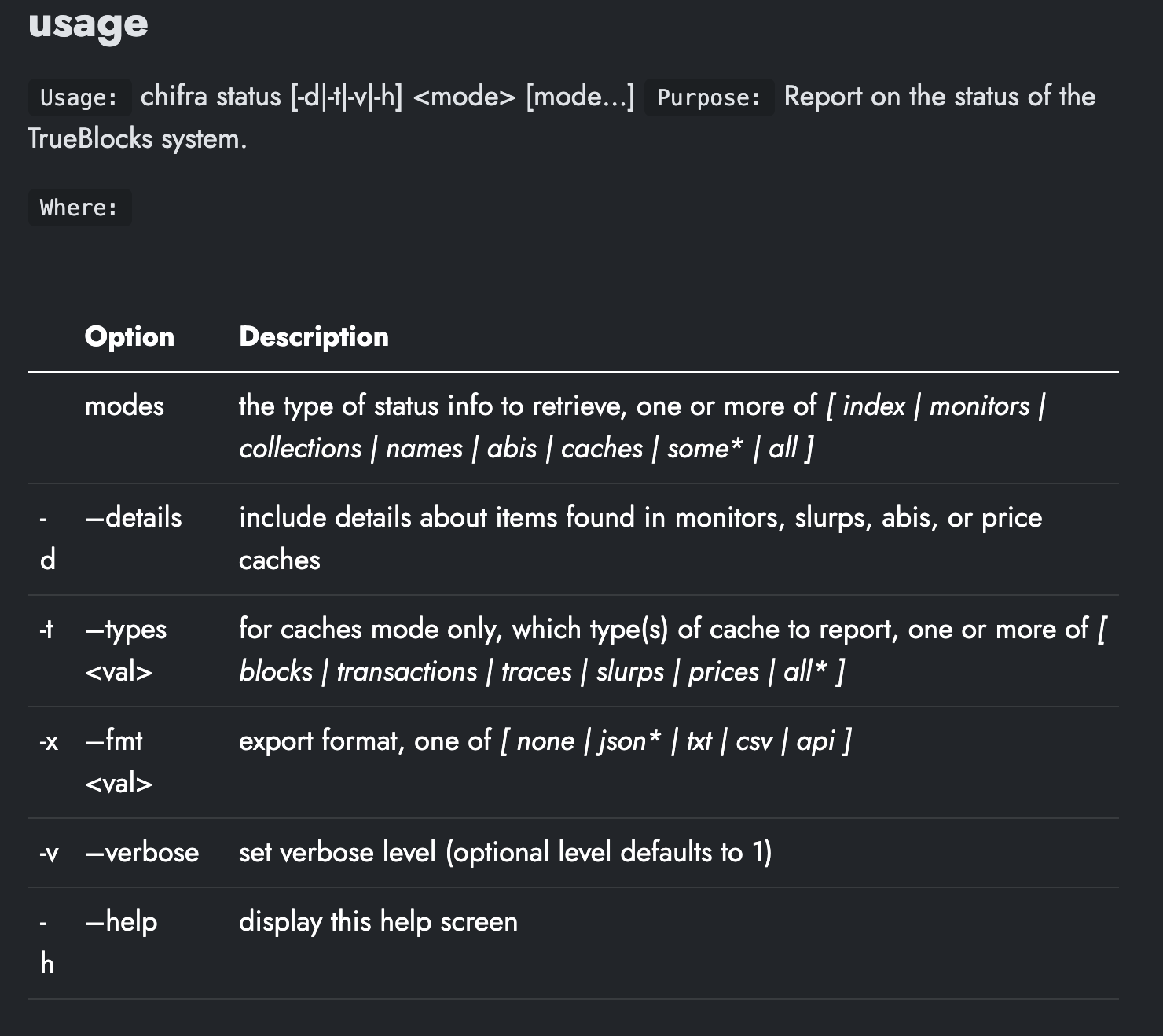
Task: Click the italic 'index | monitors' modes list
Action: [935, 406]
